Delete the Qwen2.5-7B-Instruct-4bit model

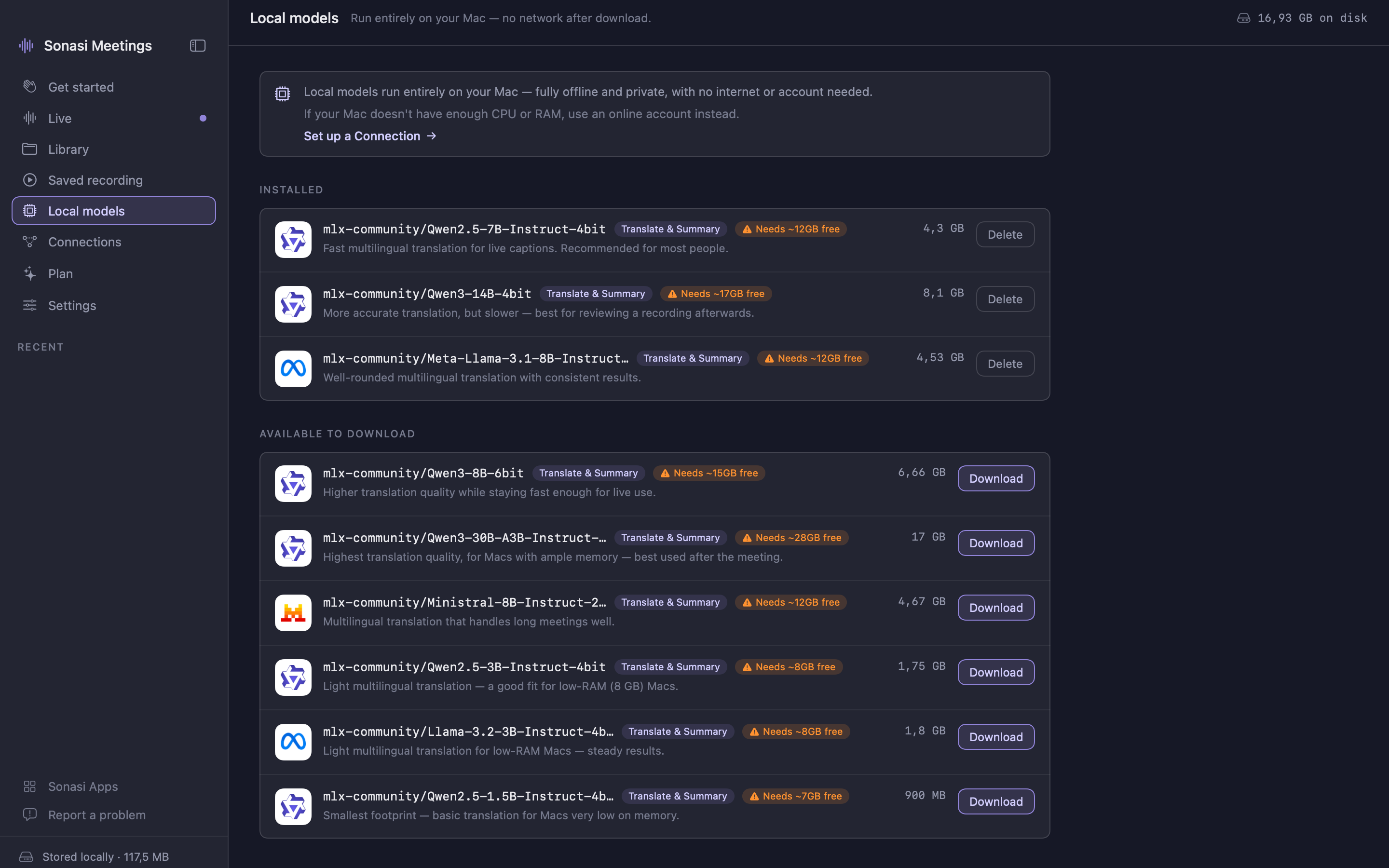[1005, 234]
